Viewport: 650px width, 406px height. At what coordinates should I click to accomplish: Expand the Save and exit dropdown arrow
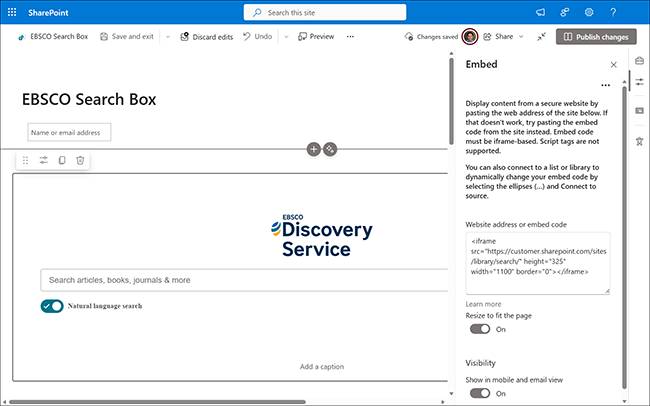pos(167,36)
